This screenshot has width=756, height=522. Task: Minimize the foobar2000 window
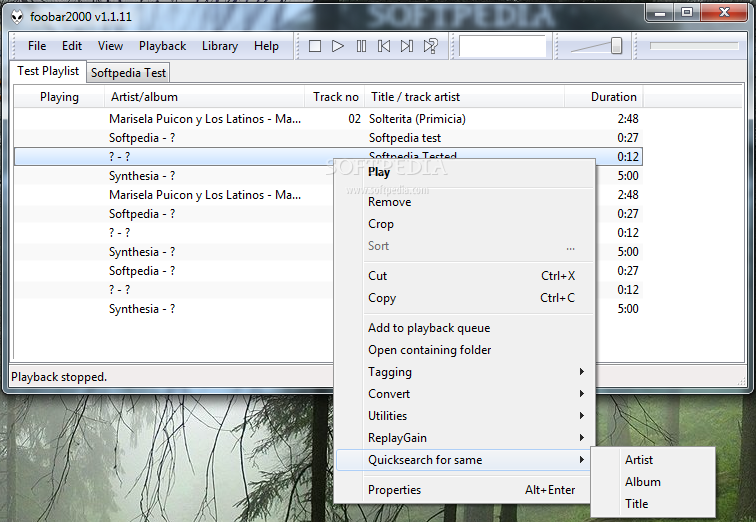tap(661, 13)
